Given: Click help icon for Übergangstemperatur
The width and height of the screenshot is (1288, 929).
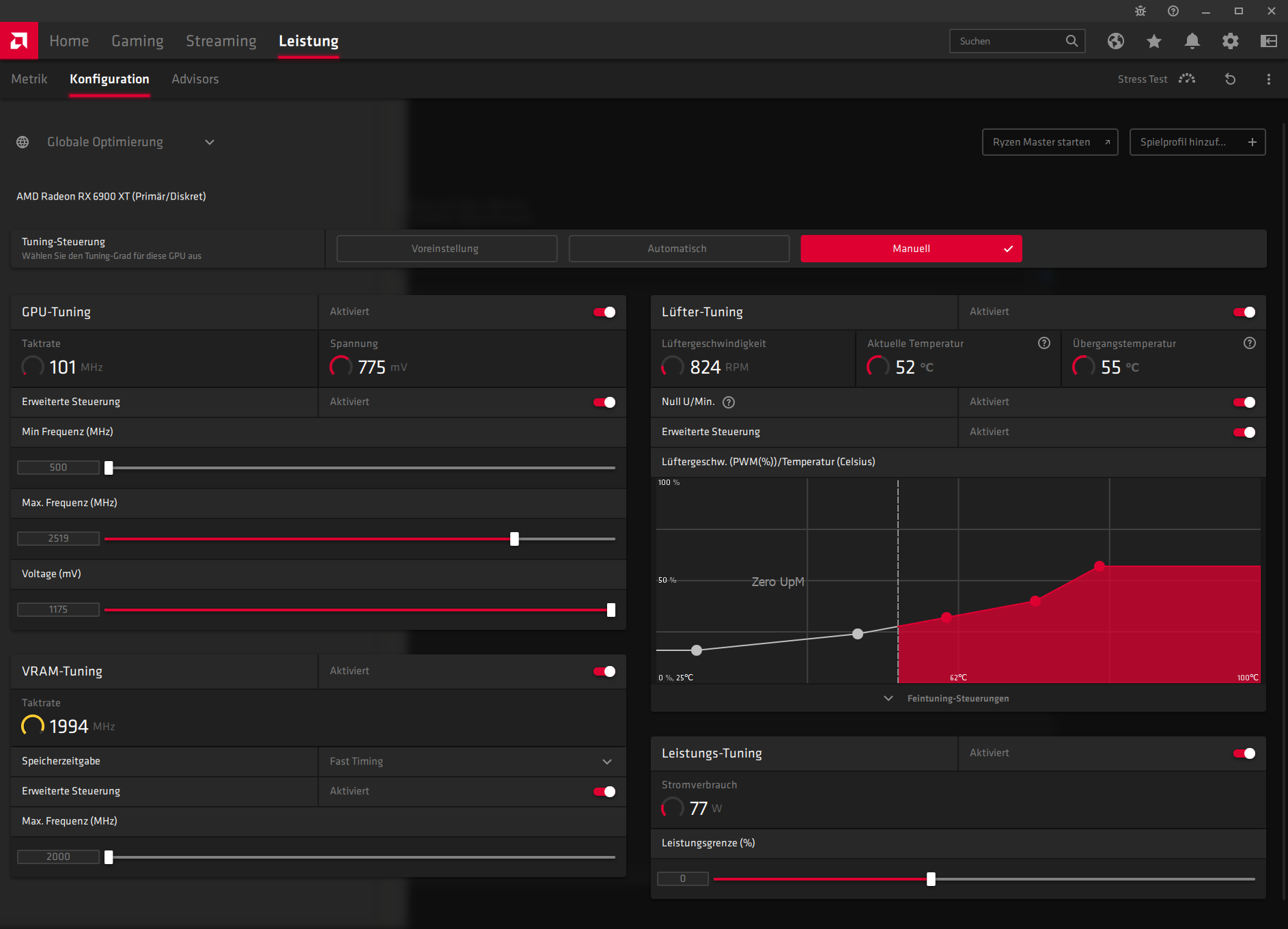Looking at the screenshot, I should coord(1250,343).
